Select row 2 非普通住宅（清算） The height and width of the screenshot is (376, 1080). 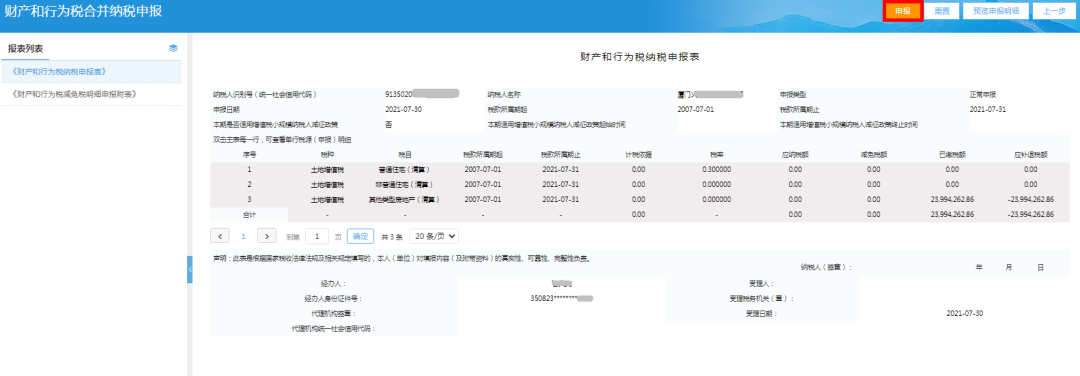coord(640,185)
